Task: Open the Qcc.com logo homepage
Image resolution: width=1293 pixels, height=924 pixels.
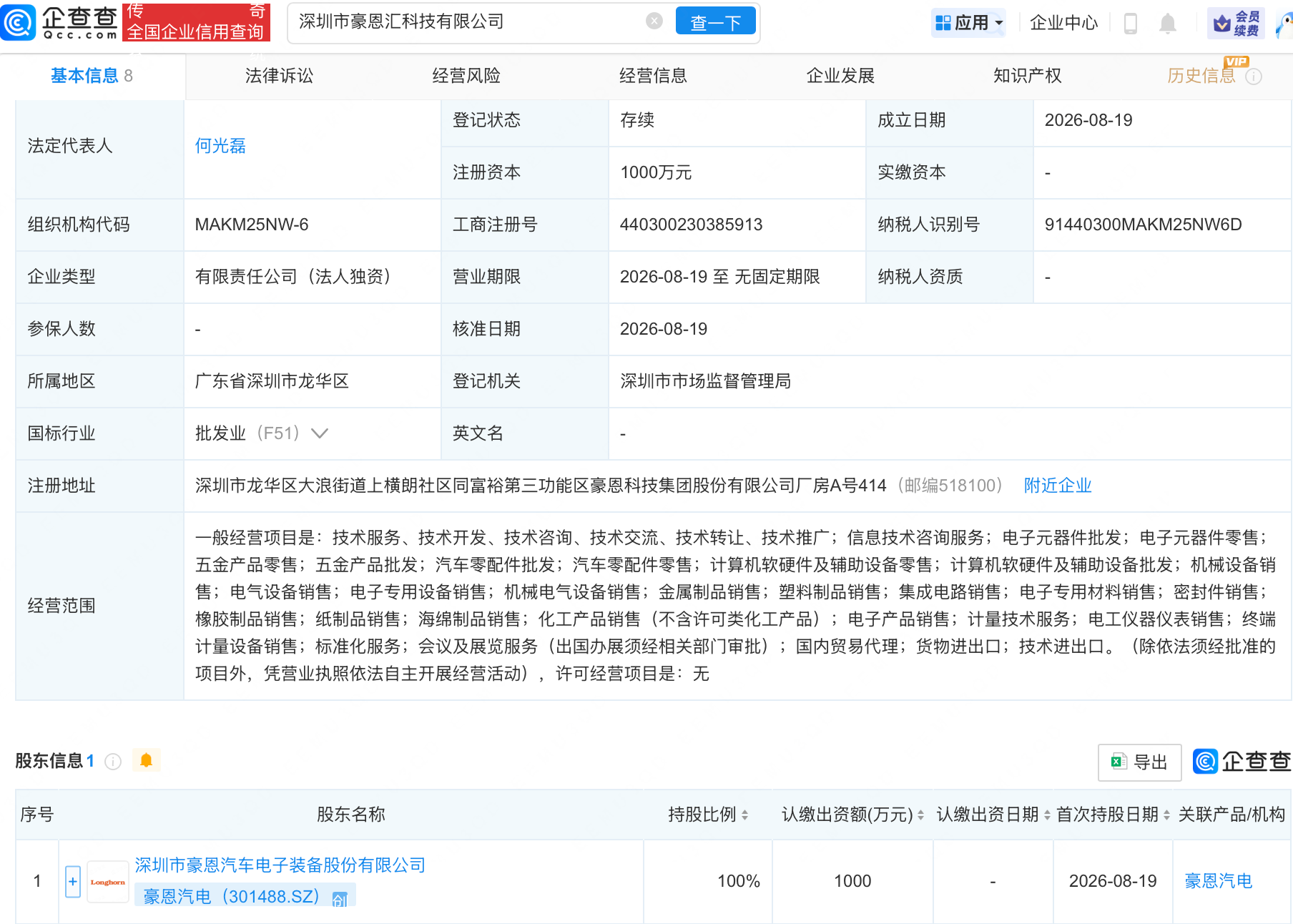Action: pos(60,21)
